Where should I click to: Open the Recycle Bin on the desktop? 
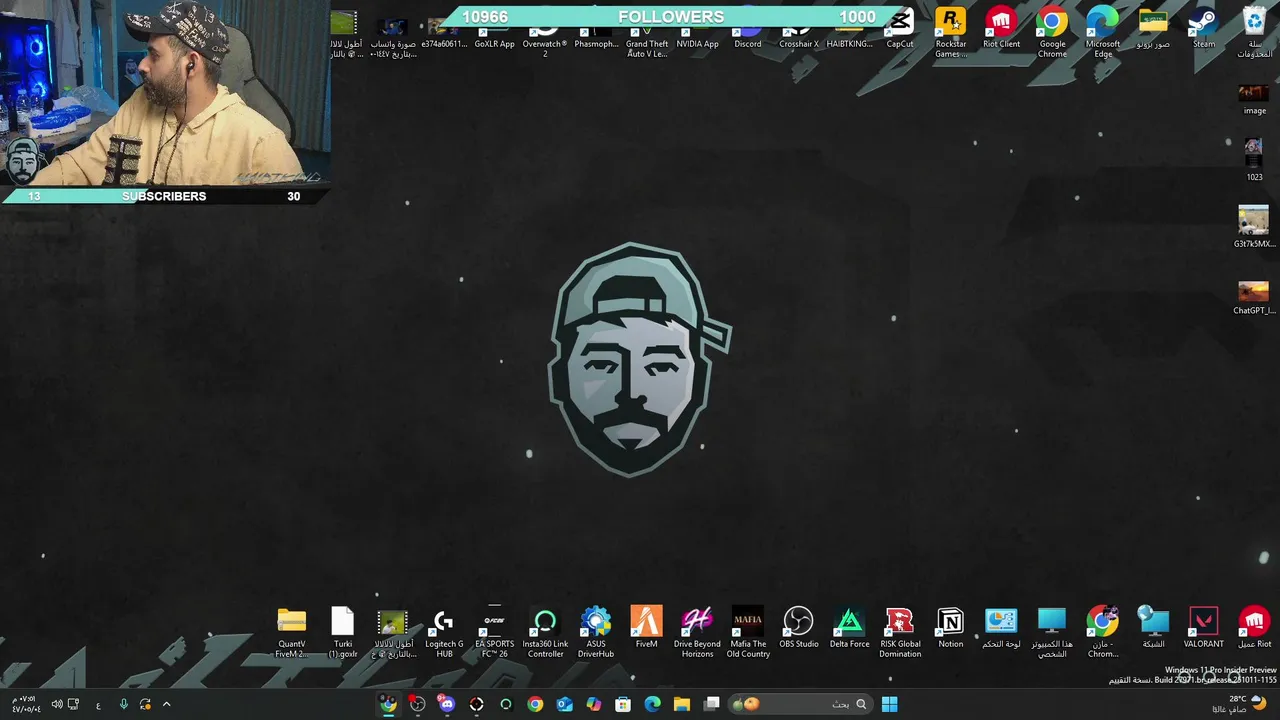(x=1254, y=30)
